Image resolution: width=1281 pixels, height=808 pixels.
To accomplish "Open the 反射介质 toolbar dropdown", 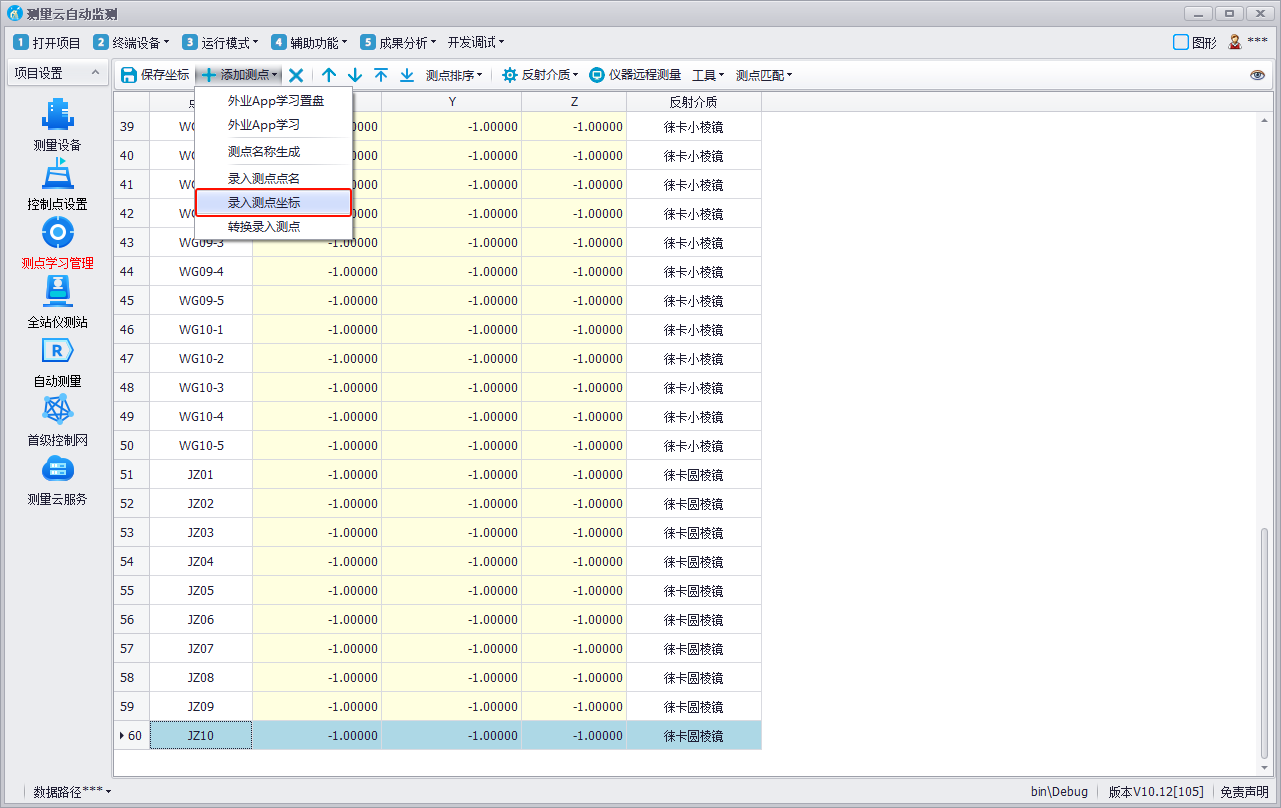I will click(x=540, y=75).
